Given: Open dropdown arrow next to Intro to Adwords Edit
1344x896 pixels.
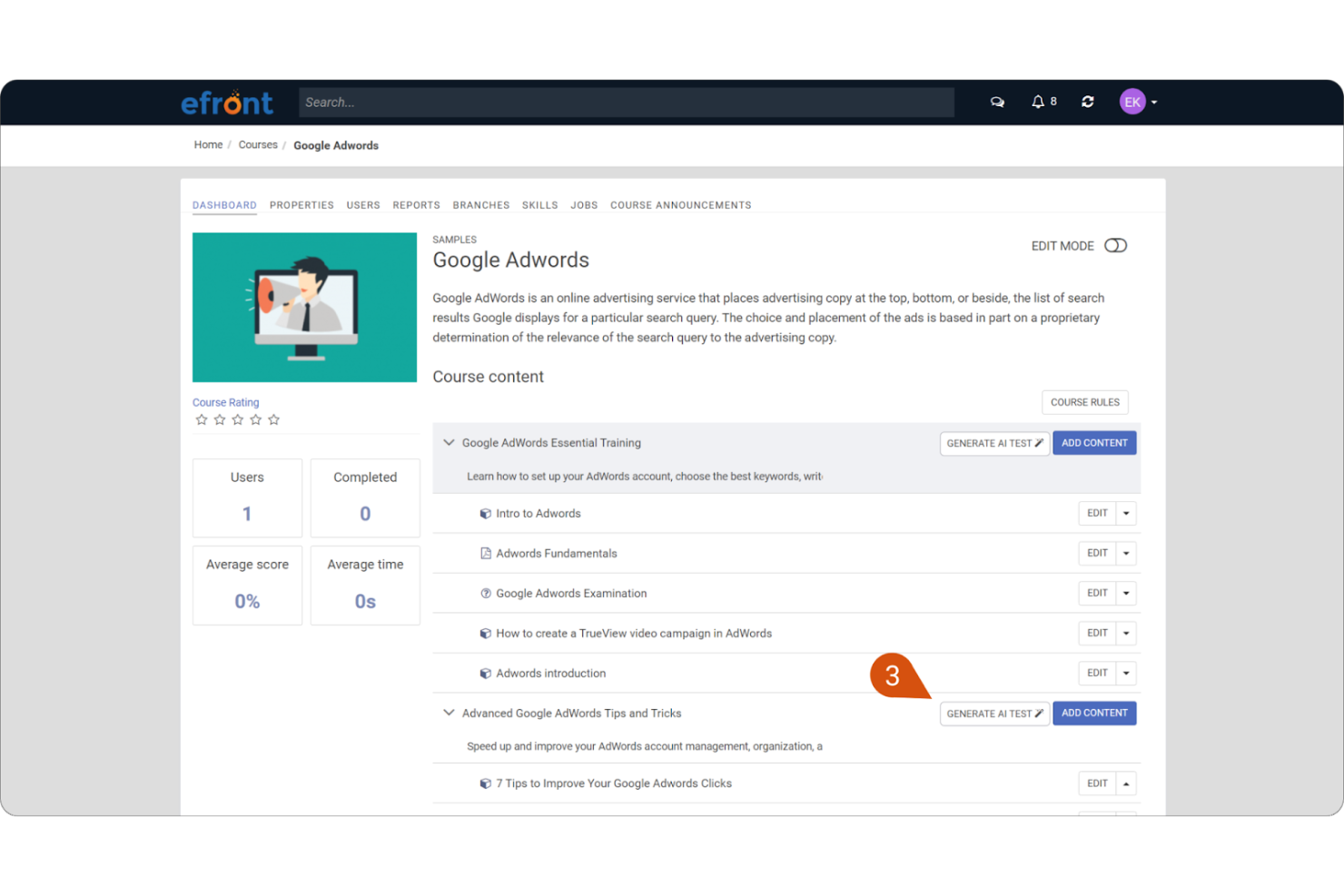Looking at the screenshot, I should point(1126,514).
